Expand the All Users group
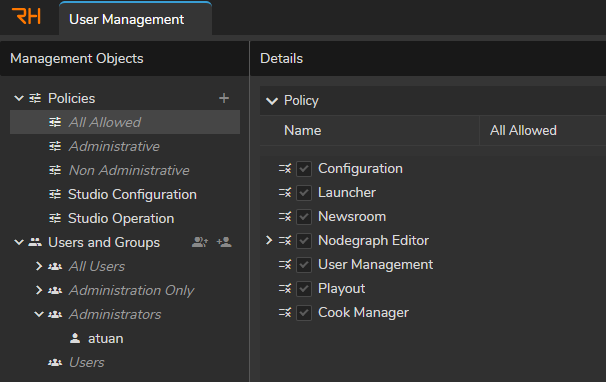The width and height of the screenshot is (606, 382). pyautogui.click(x=39, y=266)
